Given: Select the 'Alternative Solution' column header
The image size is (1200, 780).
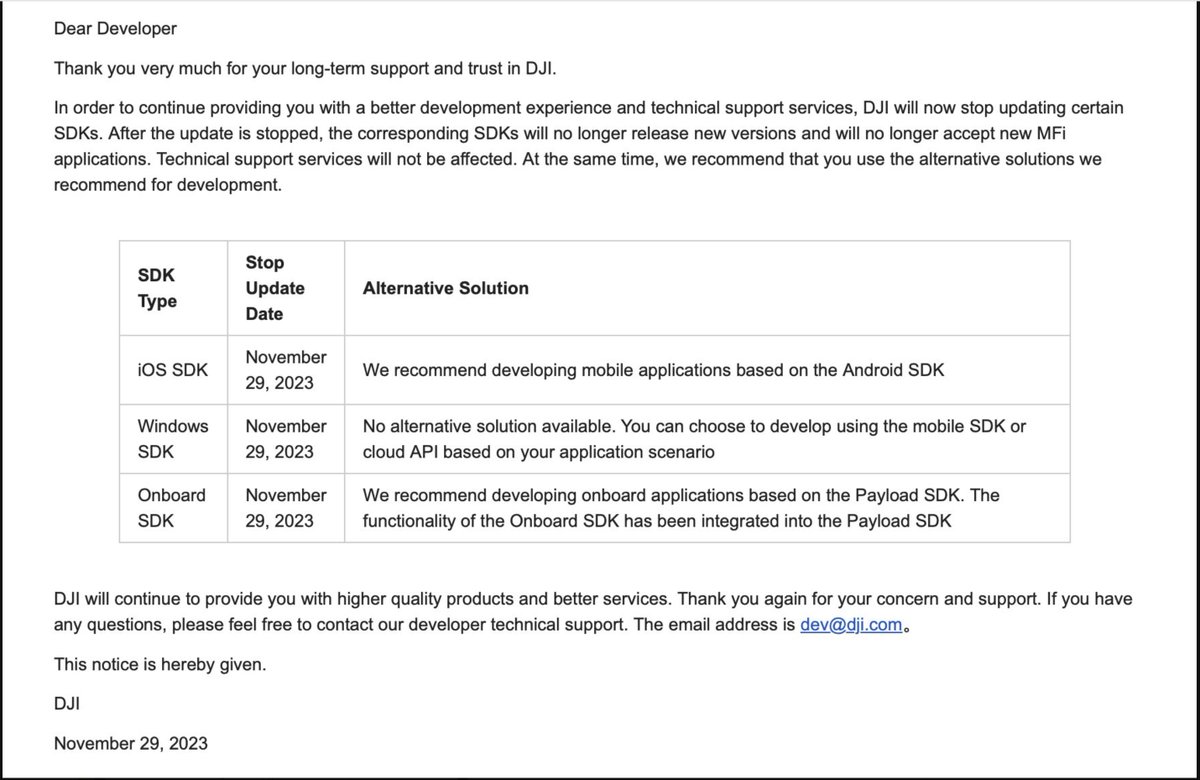Looking at the screenshot, I should point(446,288).
